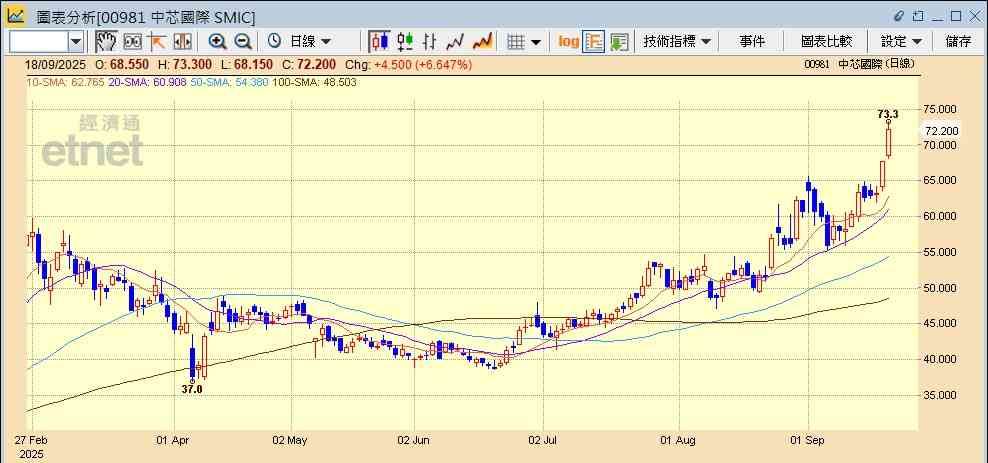Open the 技術指標 dropdown

click(677, 42)
